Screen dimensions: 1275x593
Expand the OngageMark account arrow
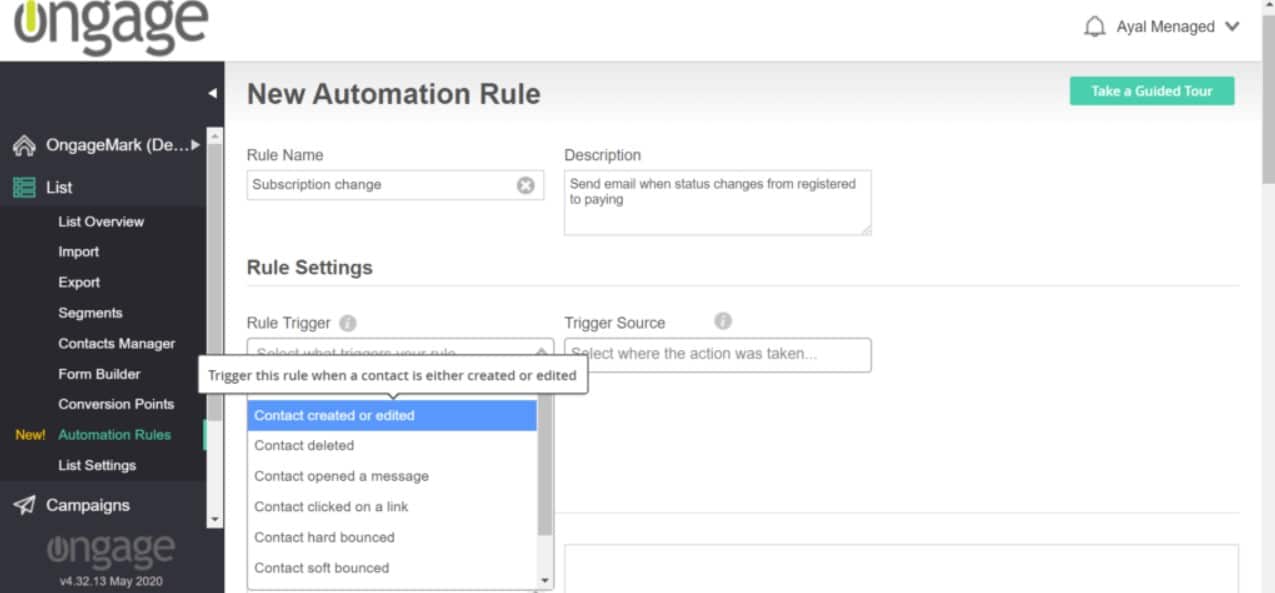tap(196, 146)
